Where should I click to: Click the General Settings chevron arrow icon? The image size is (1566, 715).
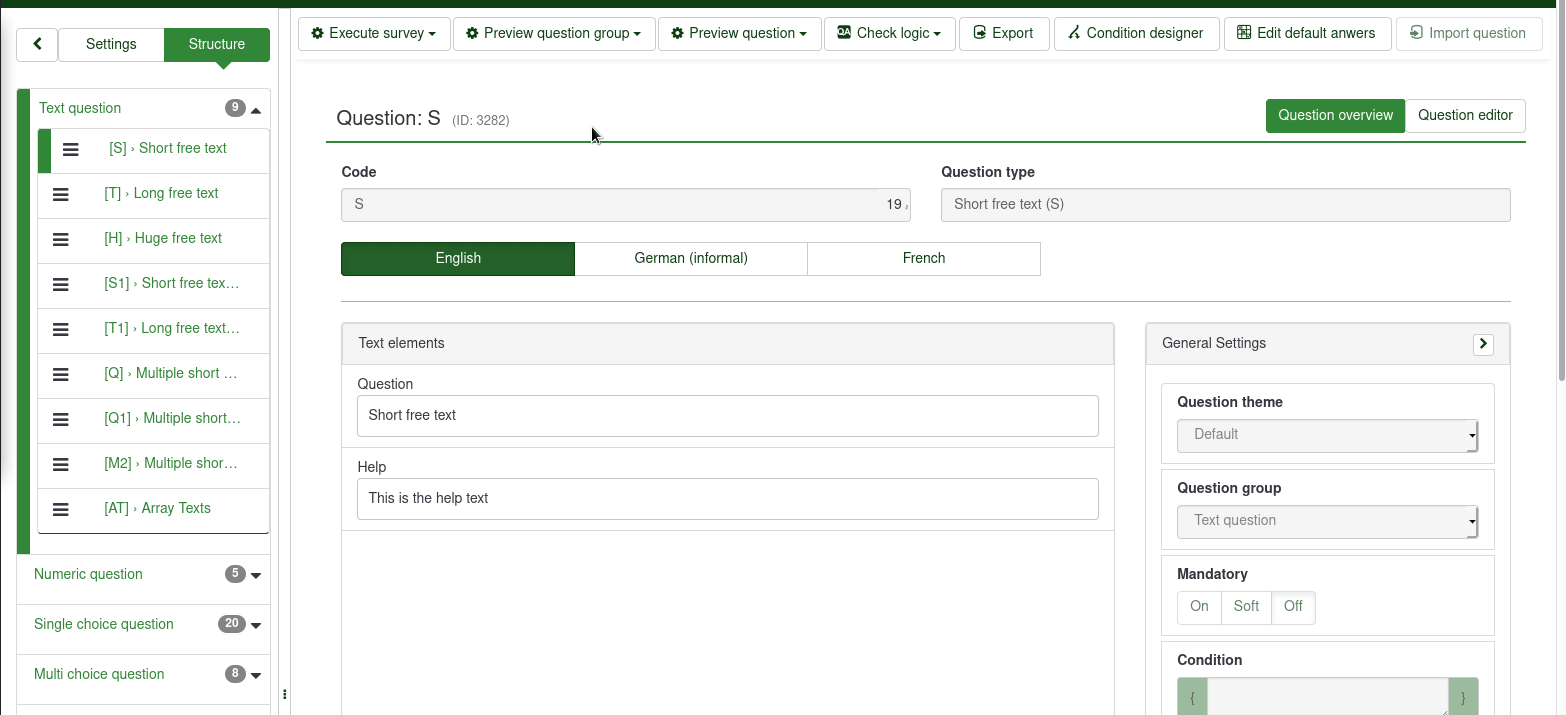pos(1483,344)
